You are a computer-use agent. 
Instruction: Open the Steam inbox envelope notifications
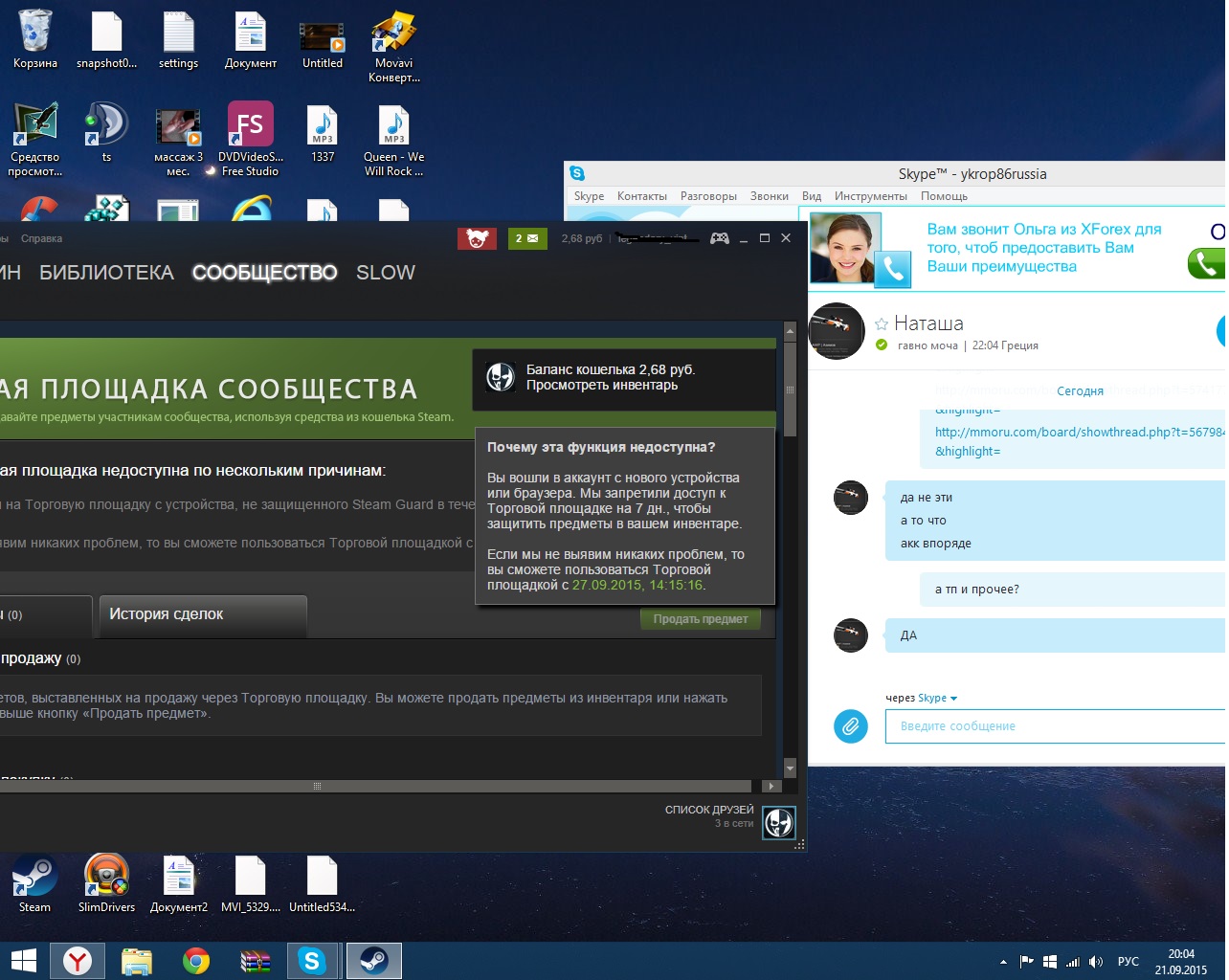[x=526, y=238]
